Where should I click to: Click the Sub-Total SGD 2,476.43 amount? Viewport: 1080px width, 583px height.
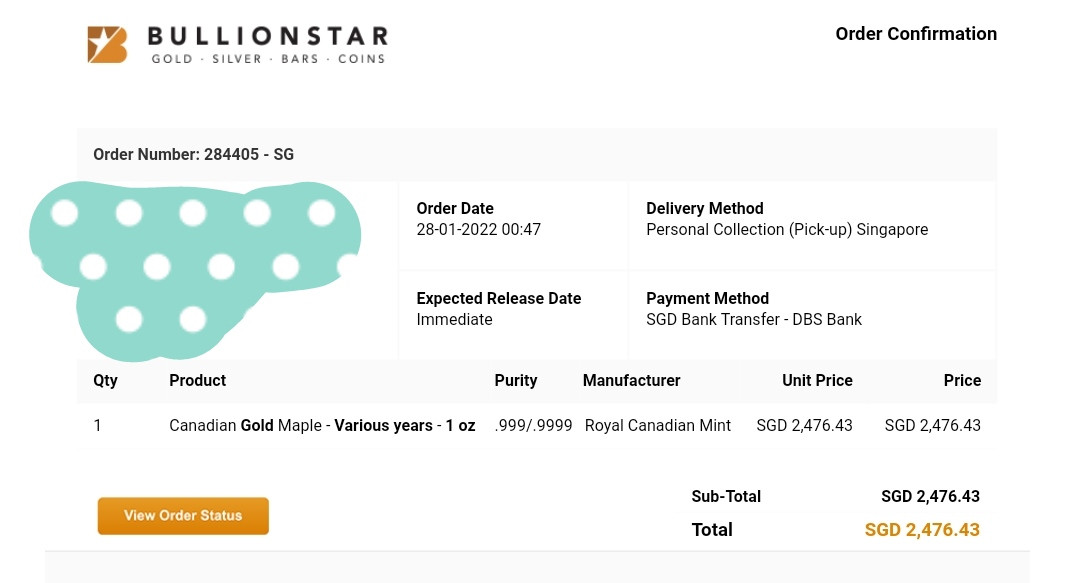coord(930,497)
